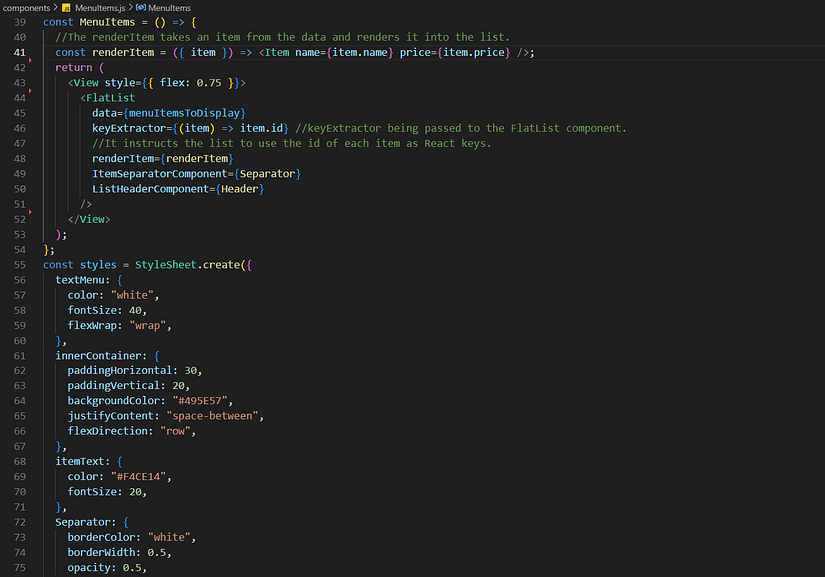
Task: Click the "wrap" string value
Action: (147, 326)
